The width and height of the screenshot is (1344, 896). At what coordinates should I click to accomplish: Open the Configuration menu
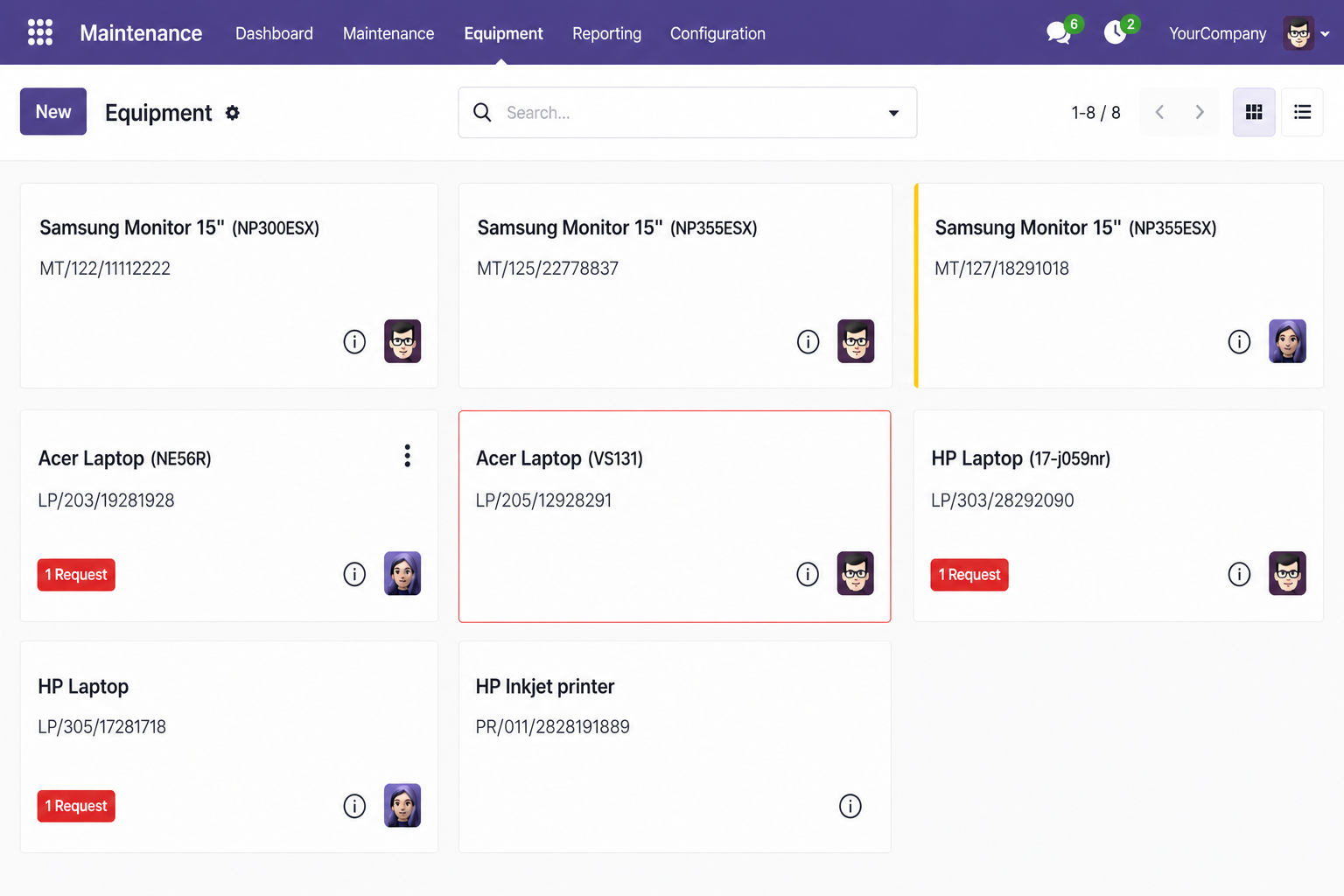(x=717, y=33)
